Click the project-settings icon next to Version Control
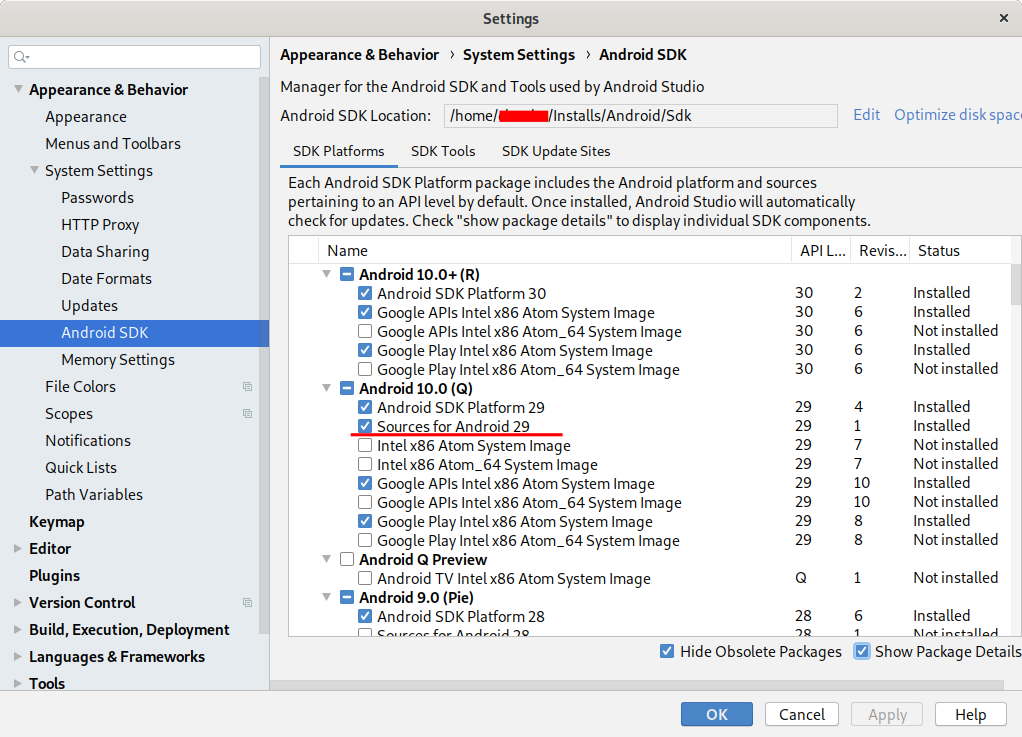1022x737 pixels. pyautogui.click(x=247, y=603)
